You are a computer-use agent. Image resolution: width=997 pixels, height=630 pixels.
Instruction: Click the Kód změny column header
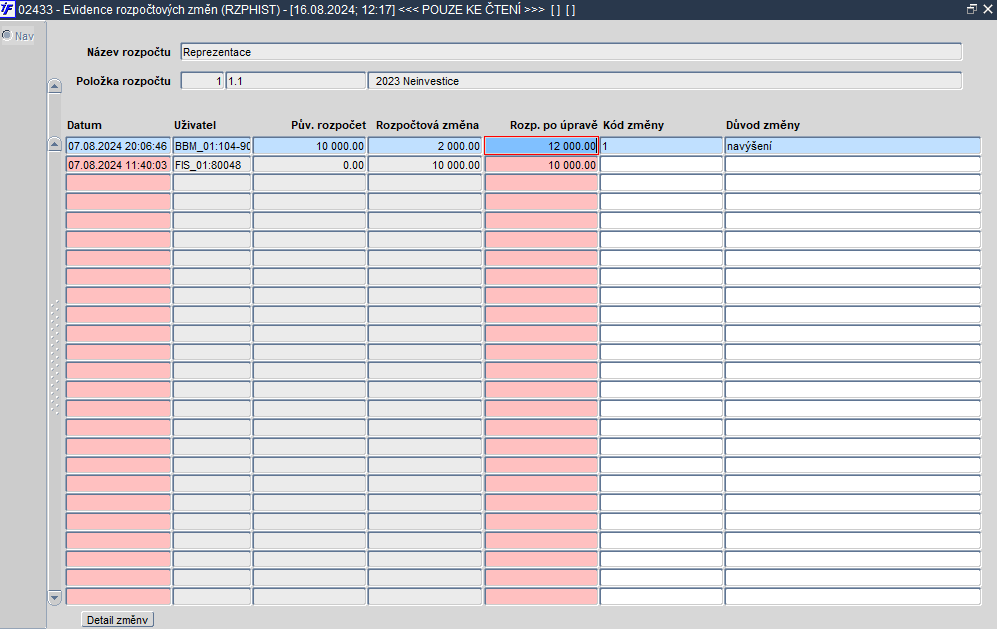(x=633, y=125)
